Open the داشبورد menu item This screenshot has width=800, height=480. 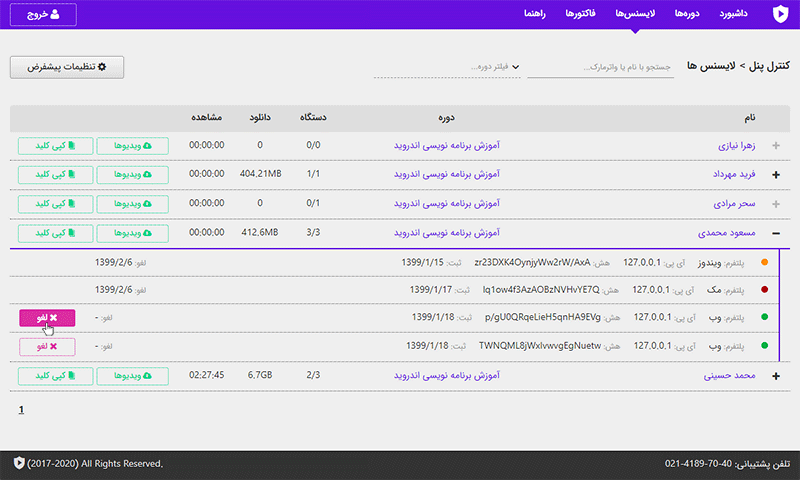[733, 14]
